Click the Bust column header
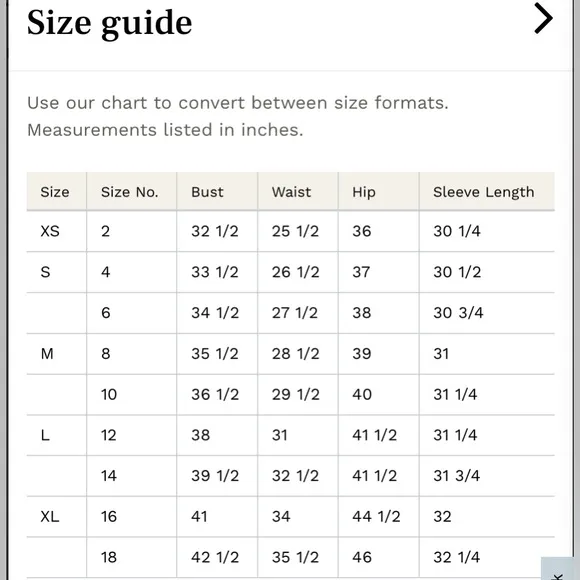Image resolution: width=580 pixels, height=580 pixels. [207, 192]
